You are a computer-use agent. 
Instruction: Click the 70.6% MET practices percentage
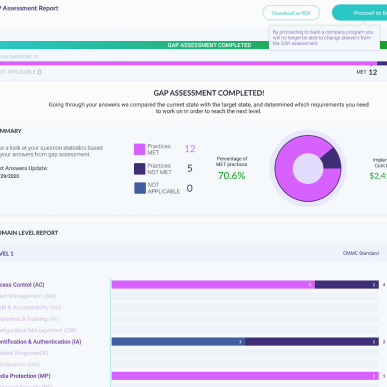(x=232, y=176)
